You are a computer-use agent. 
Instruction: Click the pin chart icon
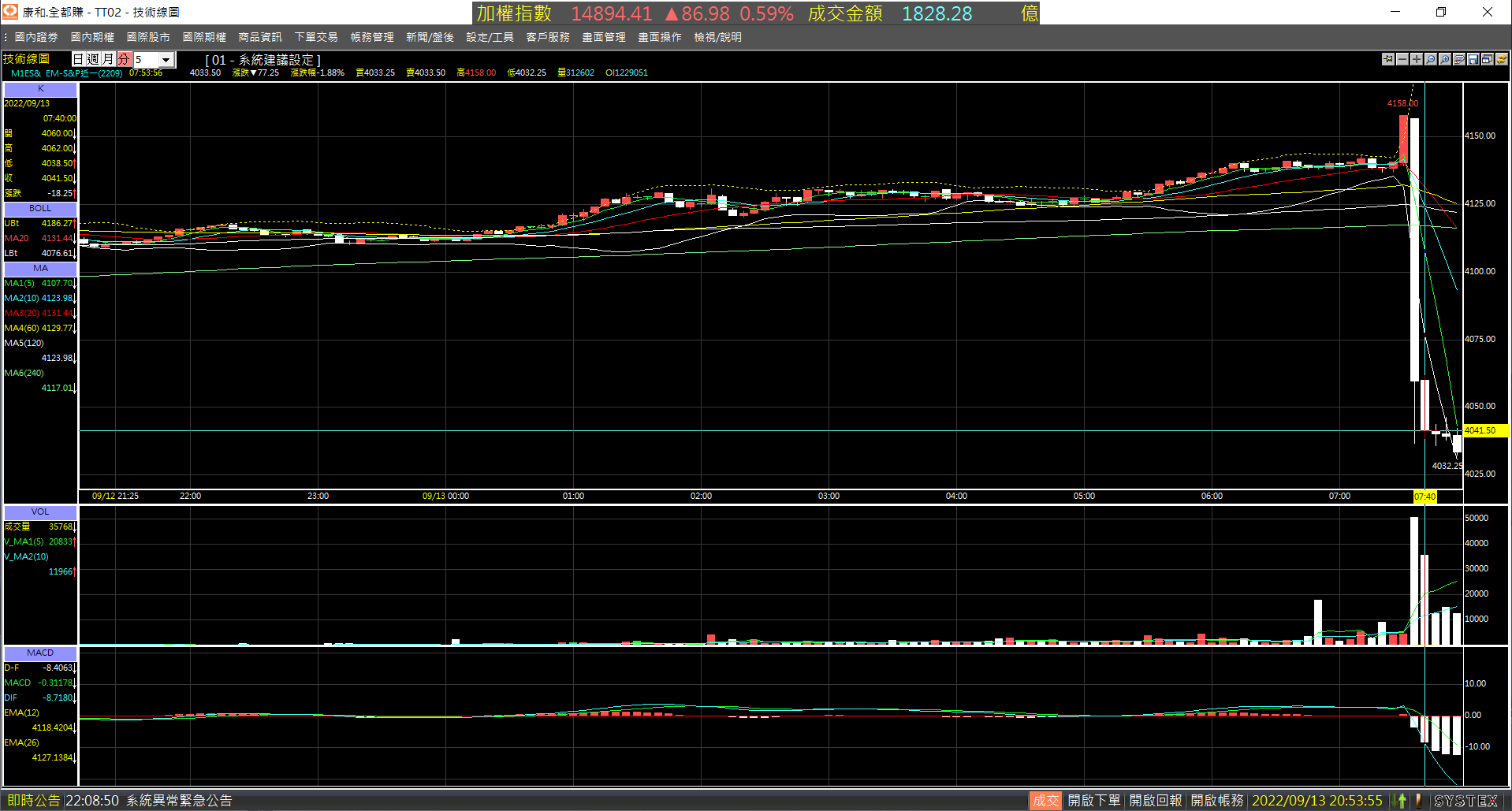click(1388, 59)
